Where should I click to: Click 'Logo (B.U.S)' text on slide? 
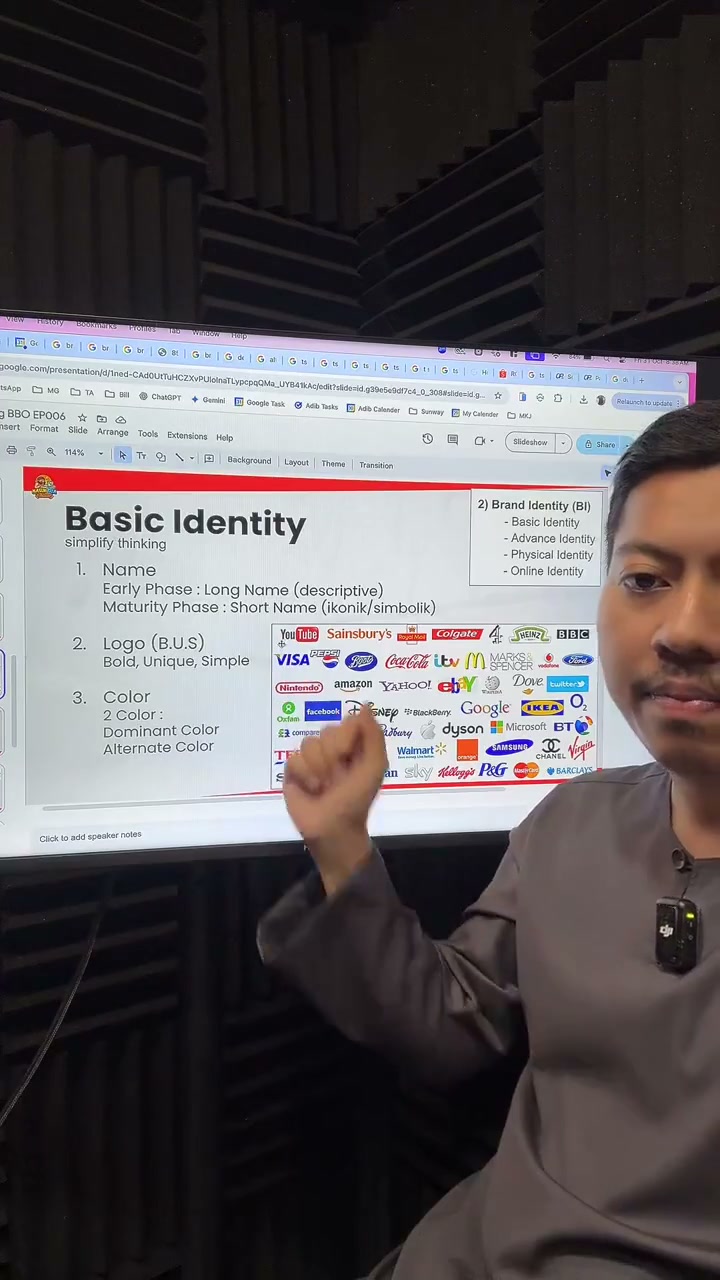tap(153, 643)
